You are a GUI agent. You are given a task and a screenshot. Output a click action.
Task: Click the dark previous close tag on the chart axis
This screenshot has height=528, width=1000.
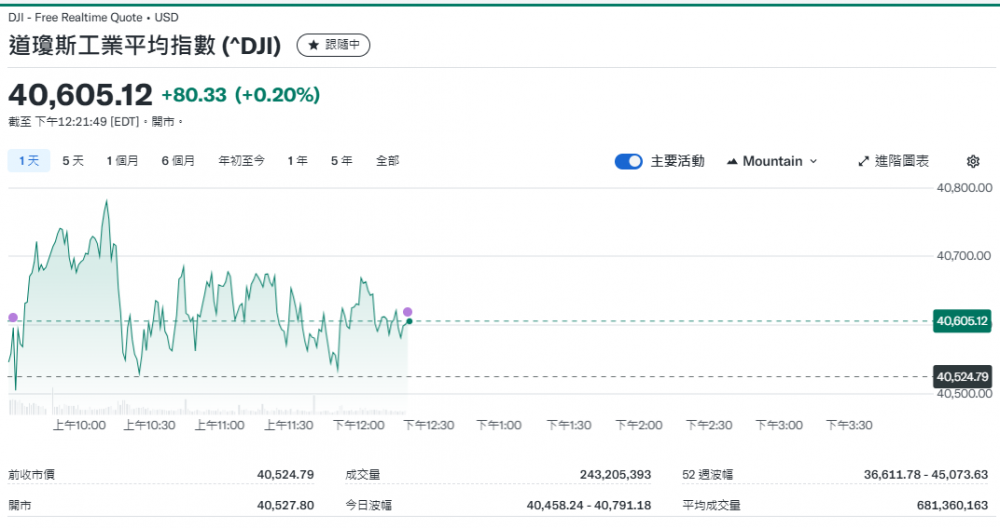coord(961,377)
